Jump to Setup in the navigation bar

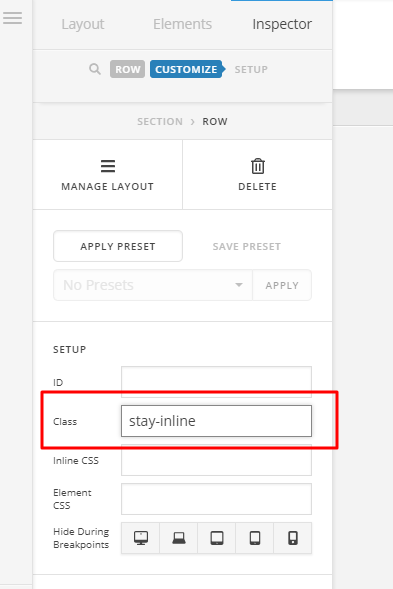click(x=251, y=69)
